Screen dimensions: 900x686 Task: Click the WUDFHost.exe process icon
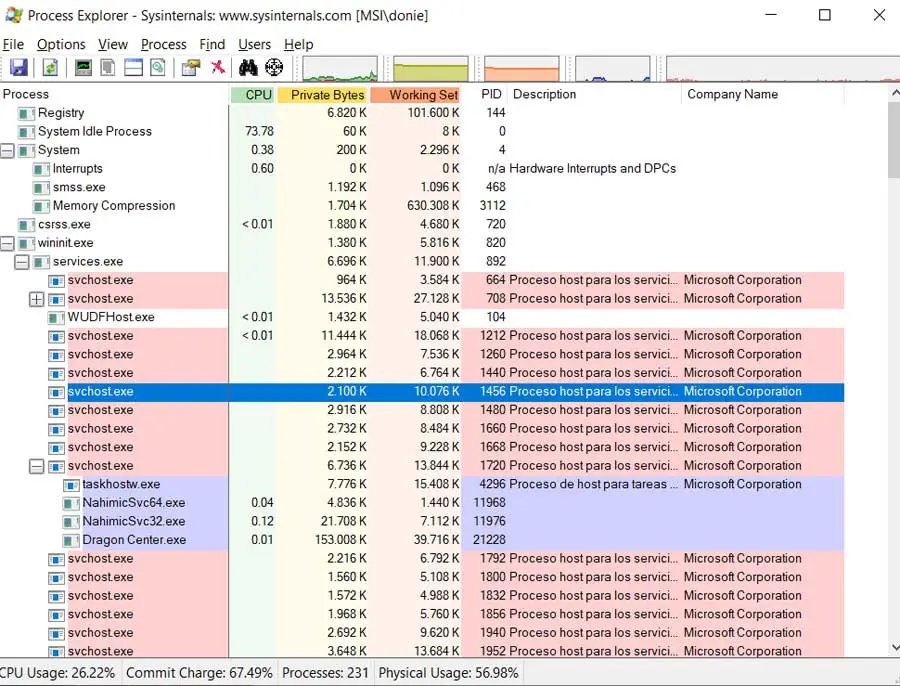coord(56,317)
